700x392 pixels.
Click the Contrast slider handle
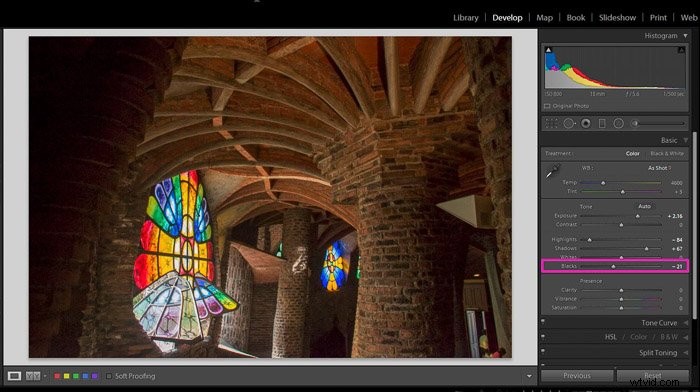click(x=621, y=225)
